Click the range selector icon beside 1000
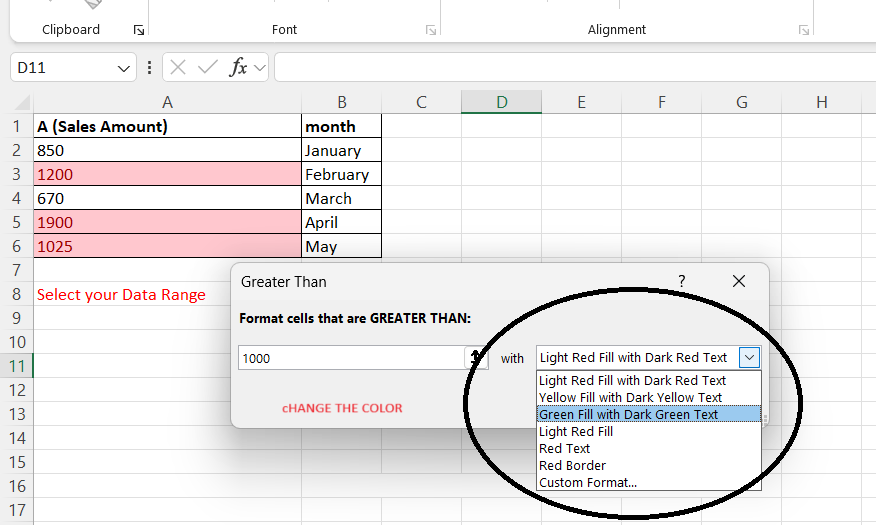876x525 pixels. [x=476, y=358]
